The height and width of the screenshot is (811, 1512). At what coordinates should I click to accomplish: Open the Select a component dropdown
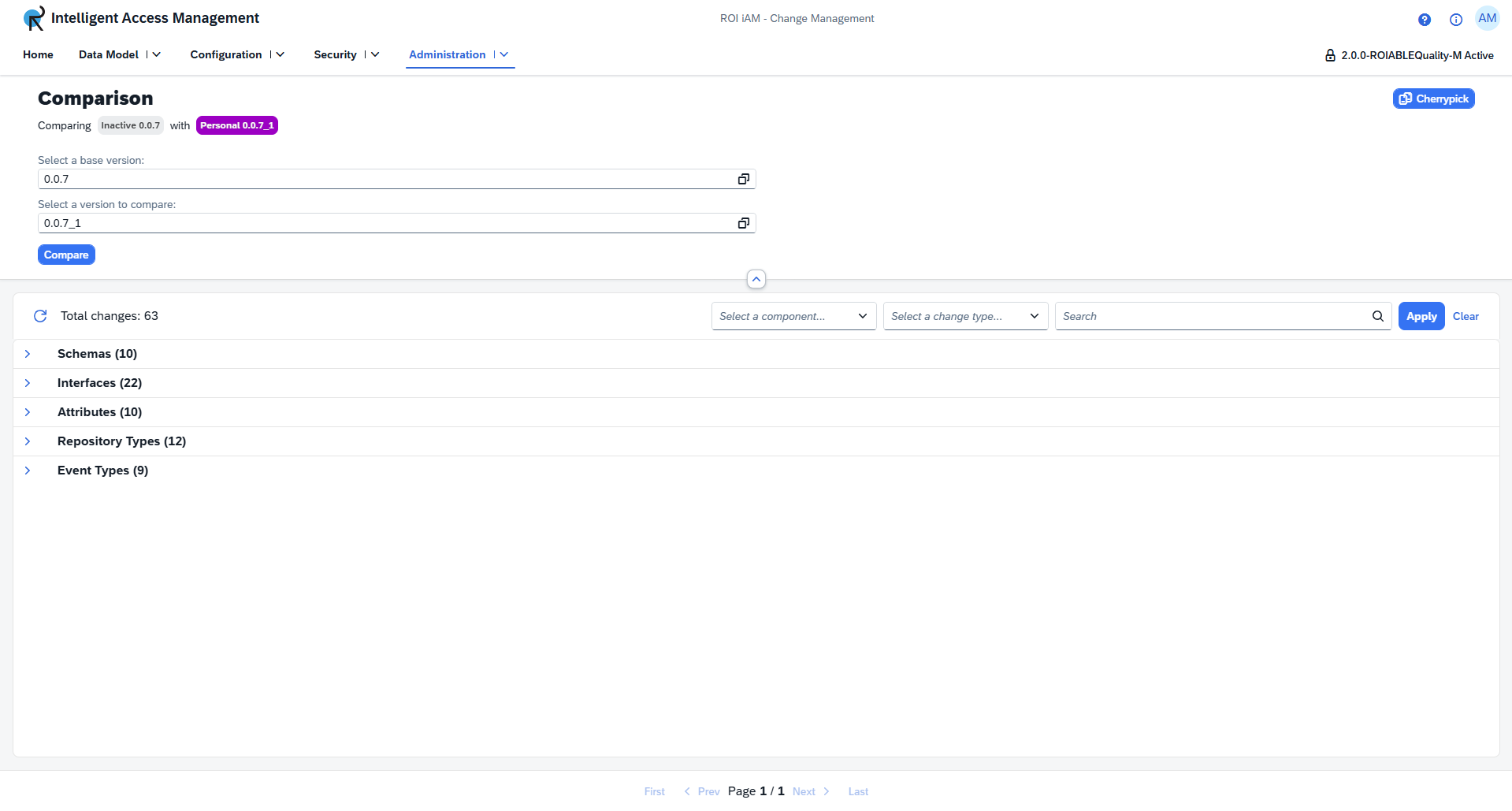pos(793,316)
